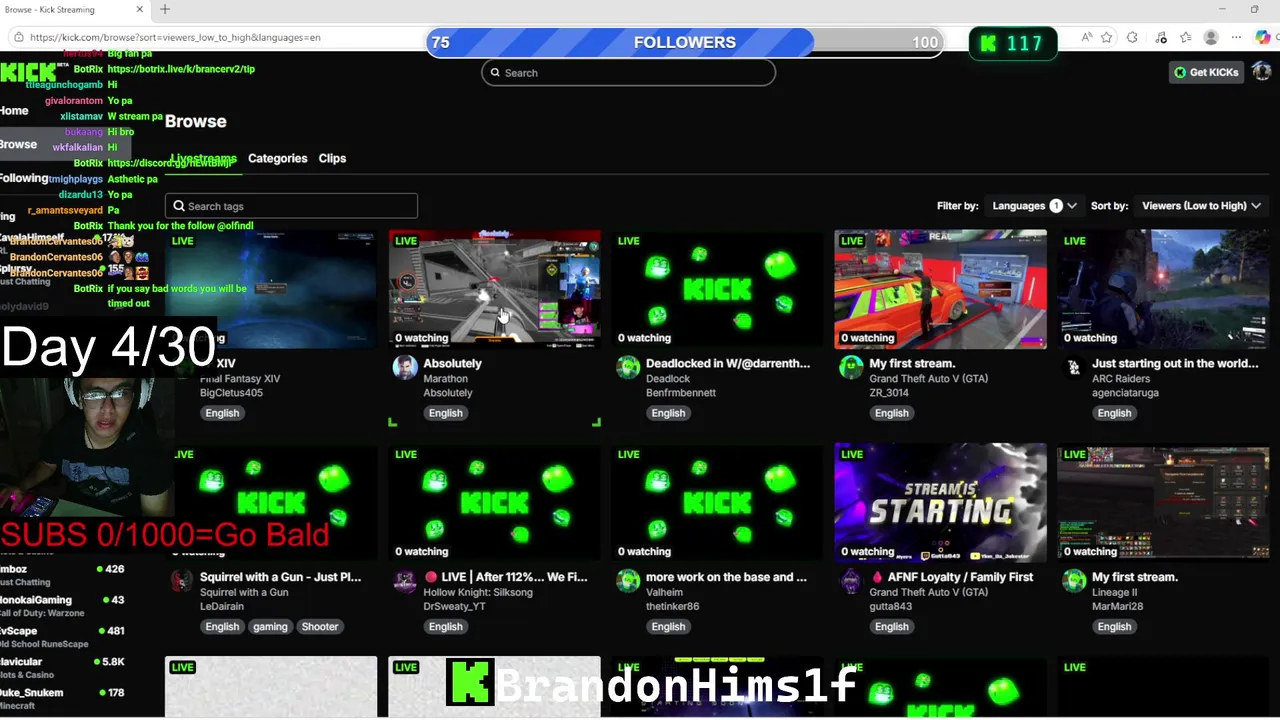Click gutta843 streamer avatar icon
The height and width of the screenshot is (720, 1280).
[x=851, y=581]
